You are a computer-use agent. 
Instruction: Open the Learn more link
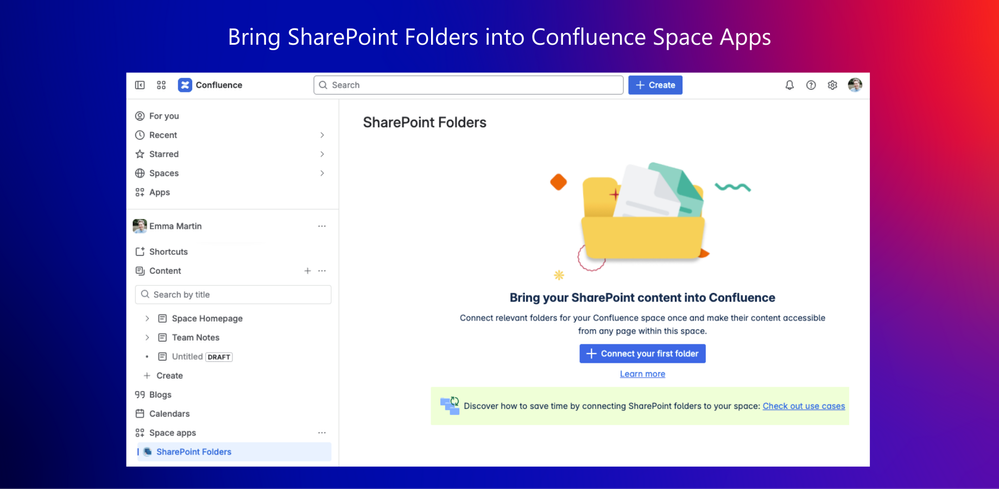642,374
